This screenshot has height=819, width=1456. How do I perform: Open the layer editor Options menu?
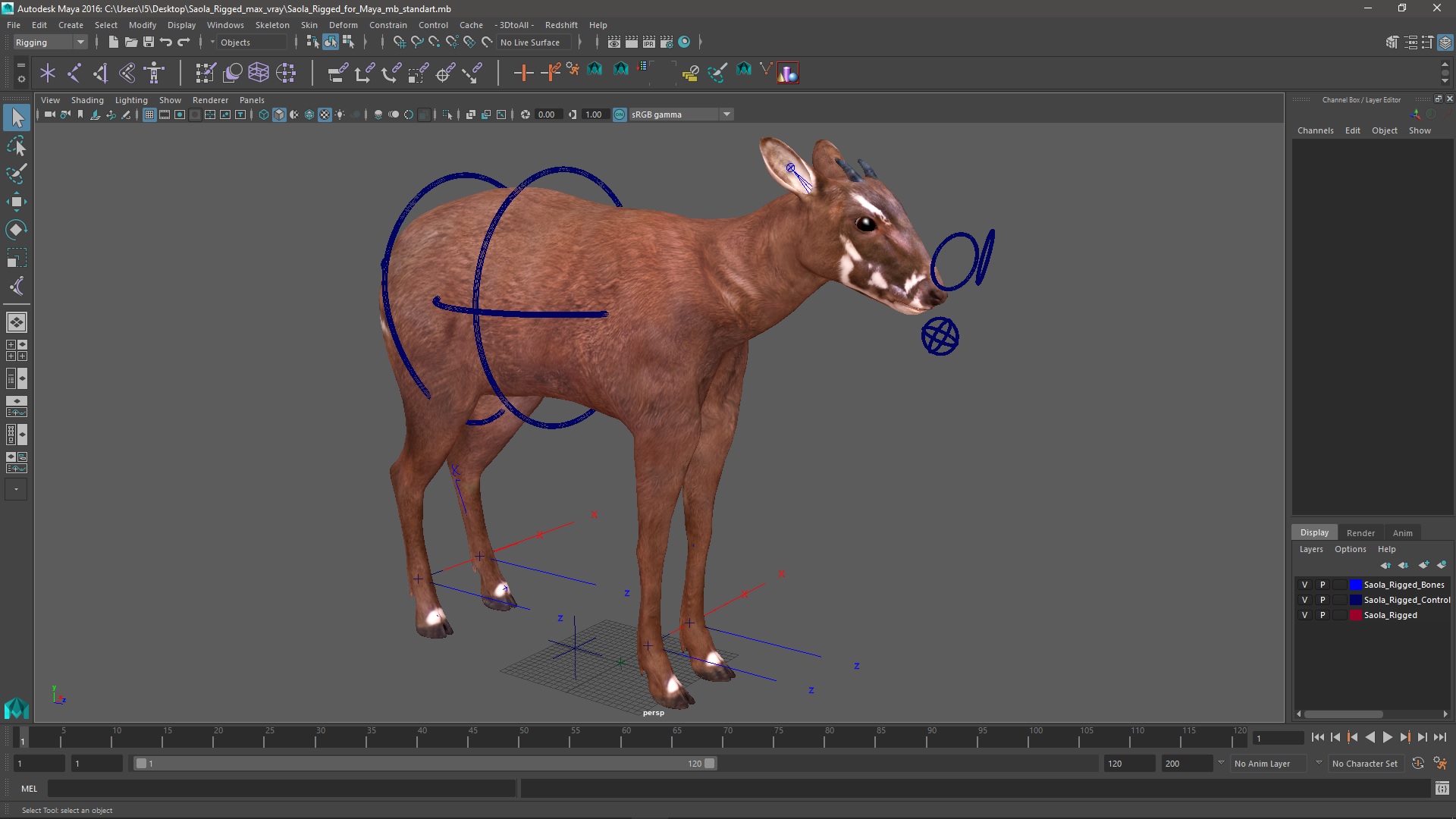(x=1350, y=549)
